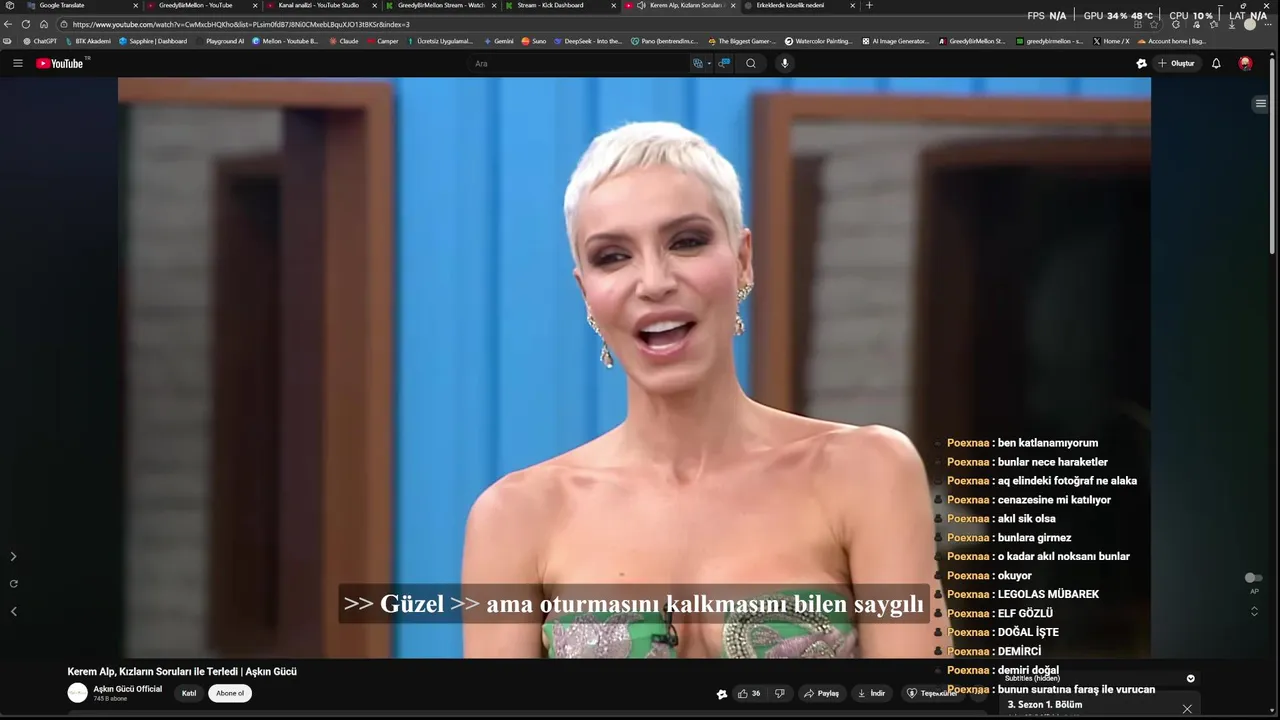Screen dimensions: 1280x720
Task: Click the up-down chevrons below AP toggle
Action: (1254, 611)
